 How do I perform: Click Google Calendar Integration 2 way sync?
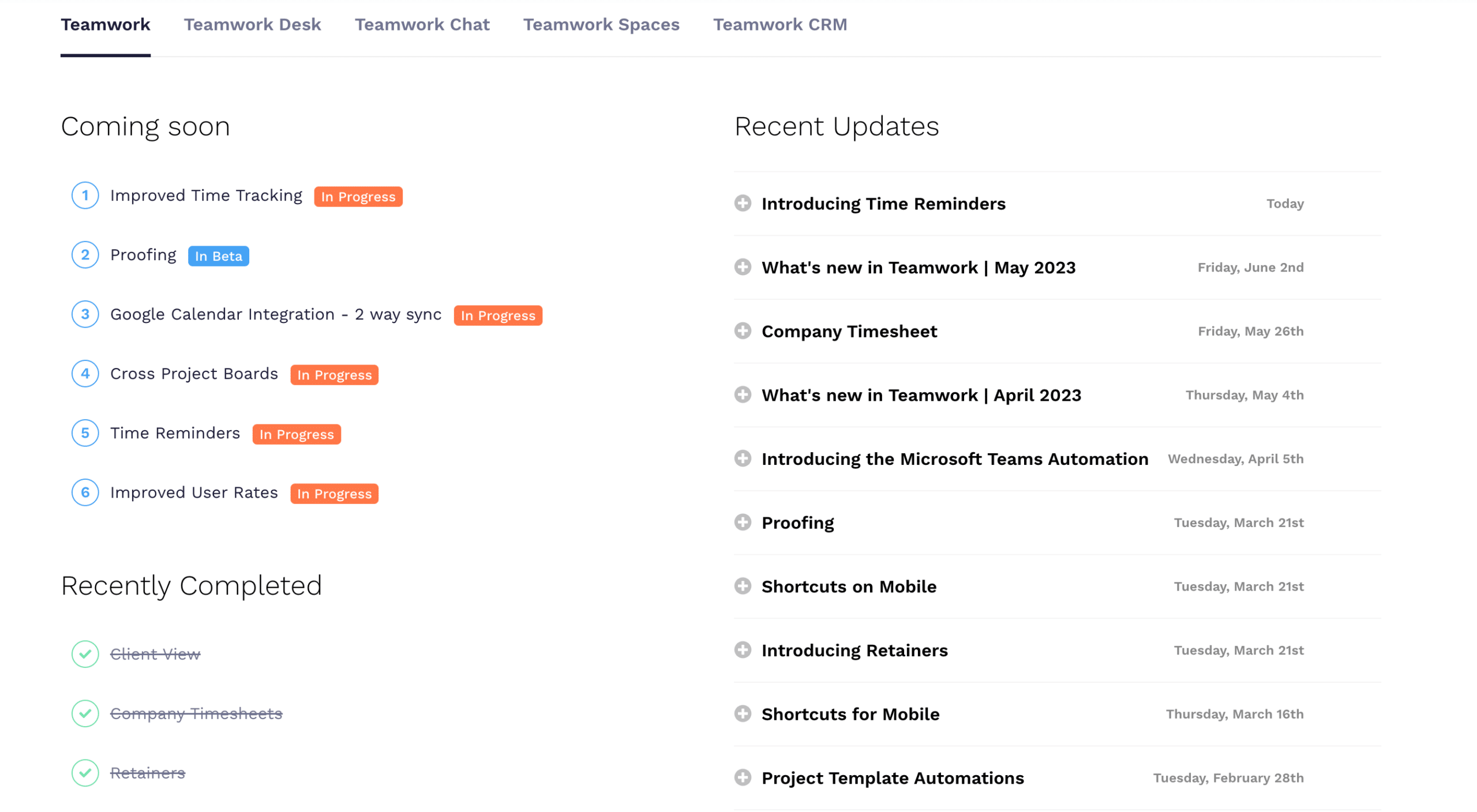pos(276,314)
